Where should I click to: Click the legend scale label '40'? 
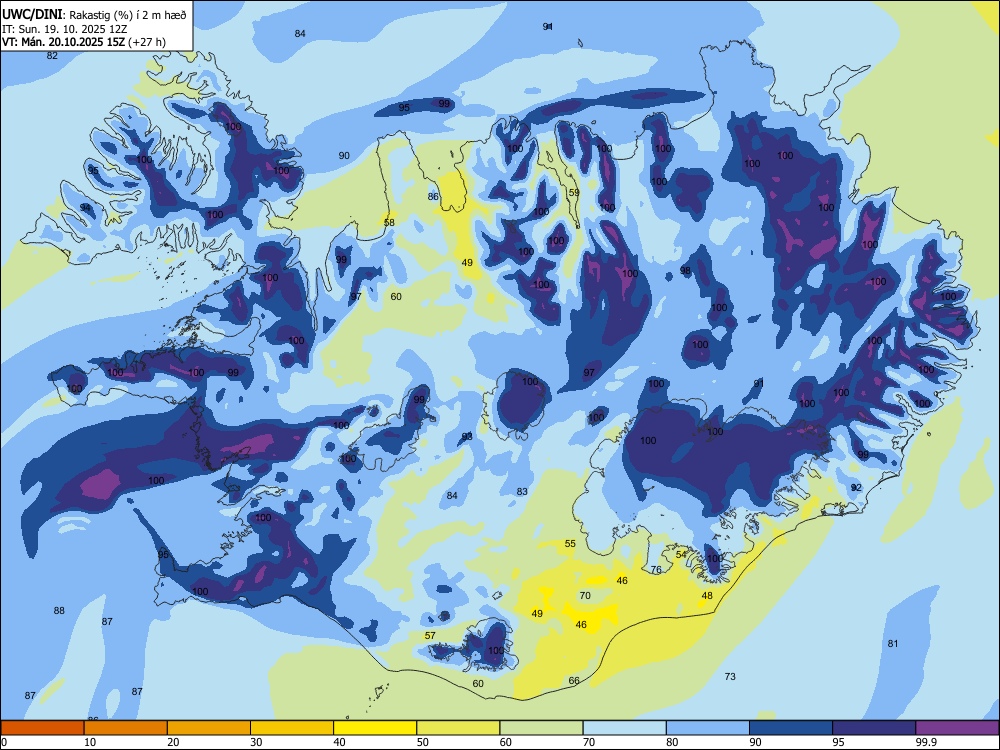coord(339,742)
